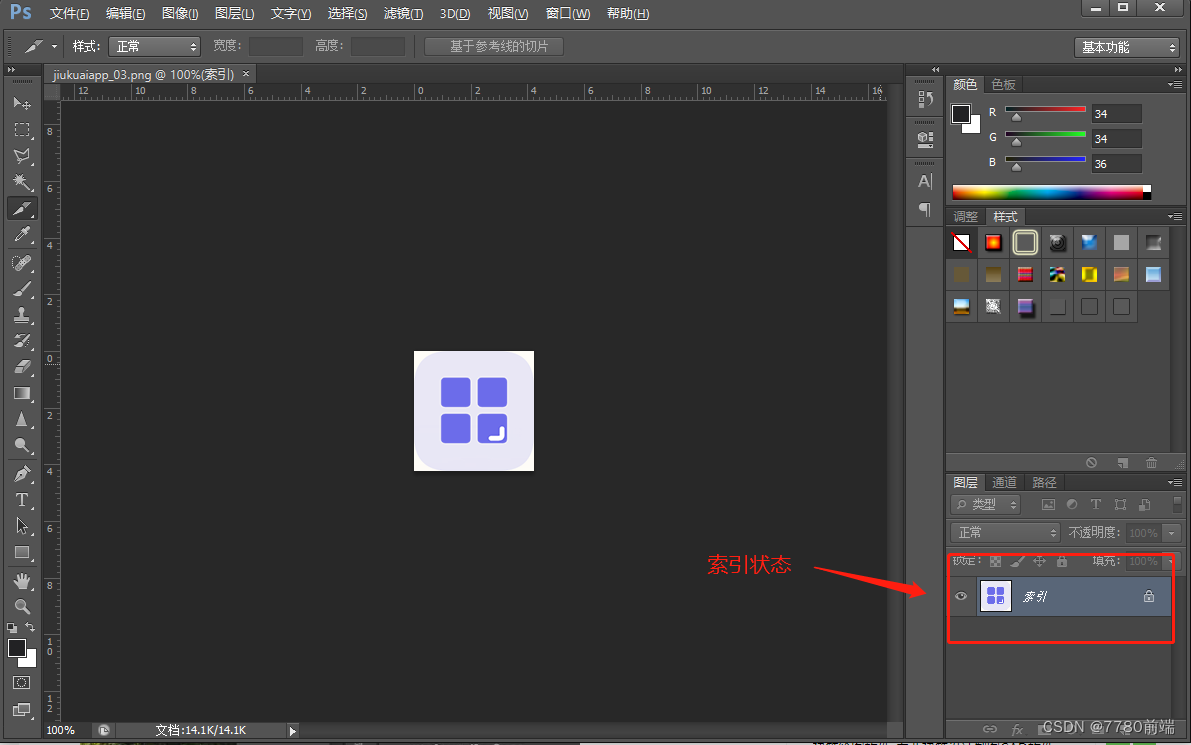This screenshot has height=745, width=1191.
Task: Select the Zoom tool
Action: (x=22, y=607)
